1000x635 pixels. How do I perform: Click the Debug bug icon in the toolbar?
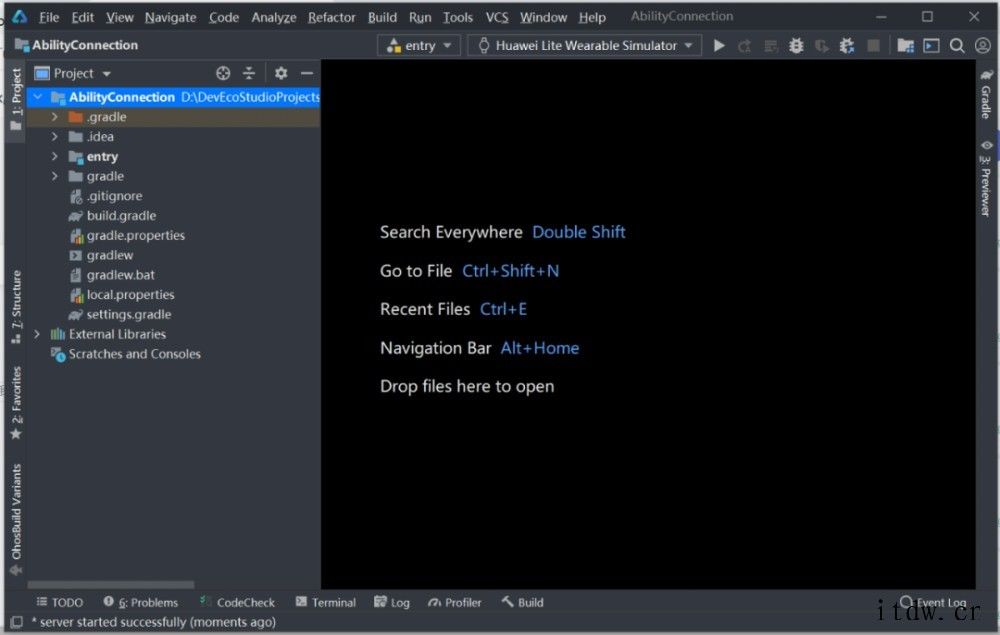click(x=796, y=45)
